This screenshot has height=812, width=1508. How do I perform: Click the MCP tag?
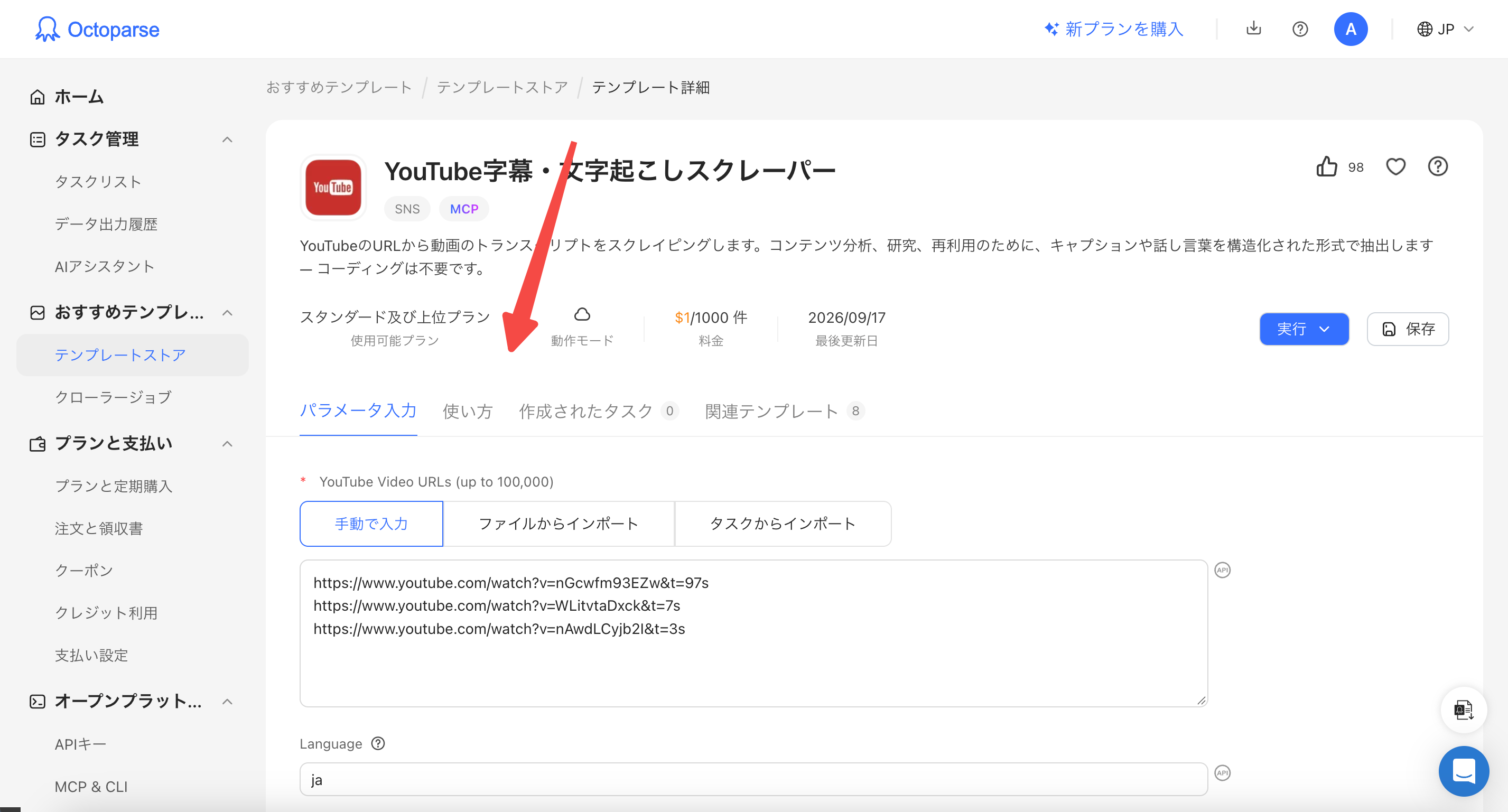[x=463, y=209]
